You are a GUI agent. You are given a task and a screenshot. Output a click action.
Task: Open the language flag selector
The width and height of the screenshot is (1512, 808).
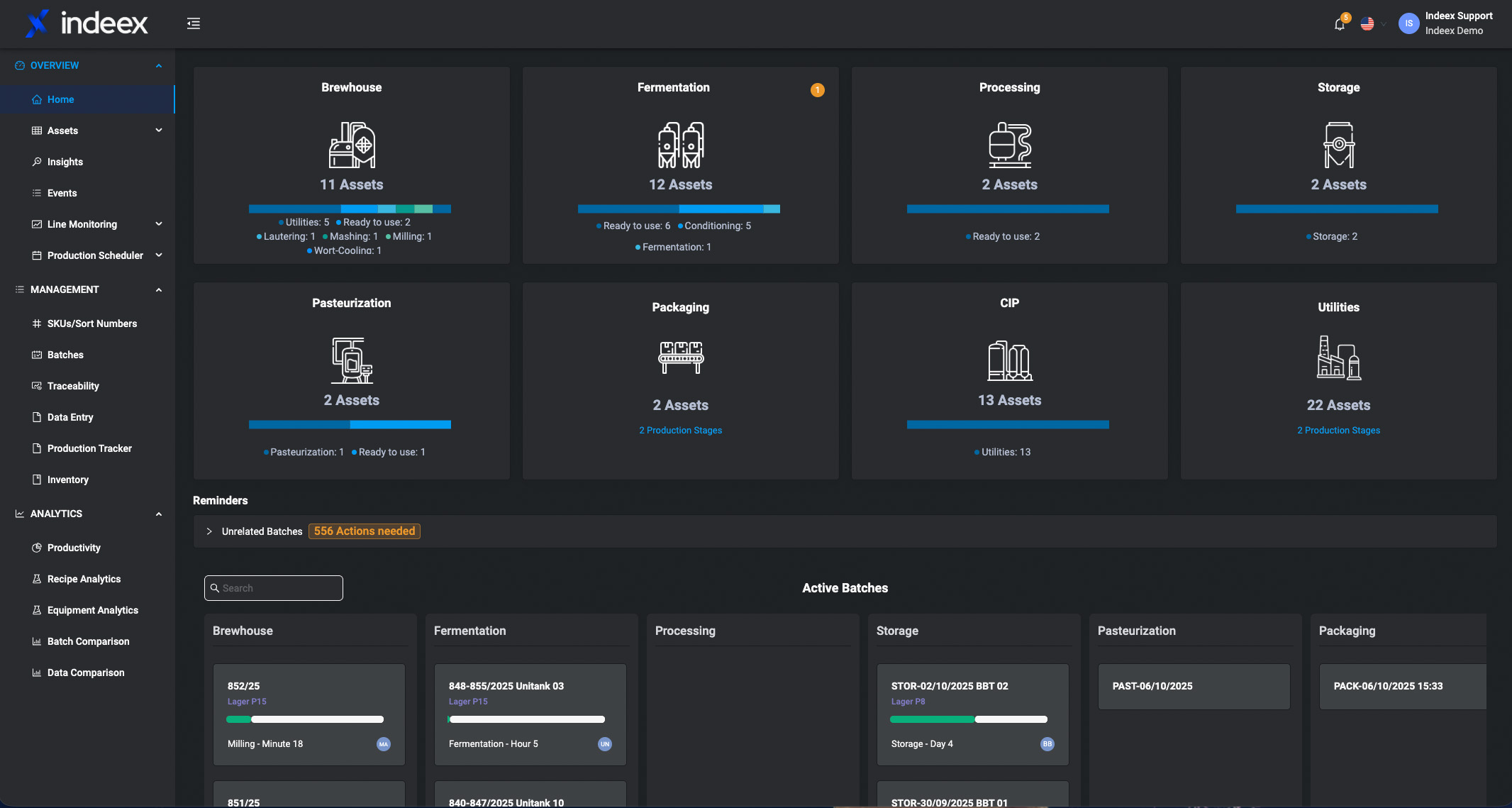pyautogui.click(x=1367, y=24)
